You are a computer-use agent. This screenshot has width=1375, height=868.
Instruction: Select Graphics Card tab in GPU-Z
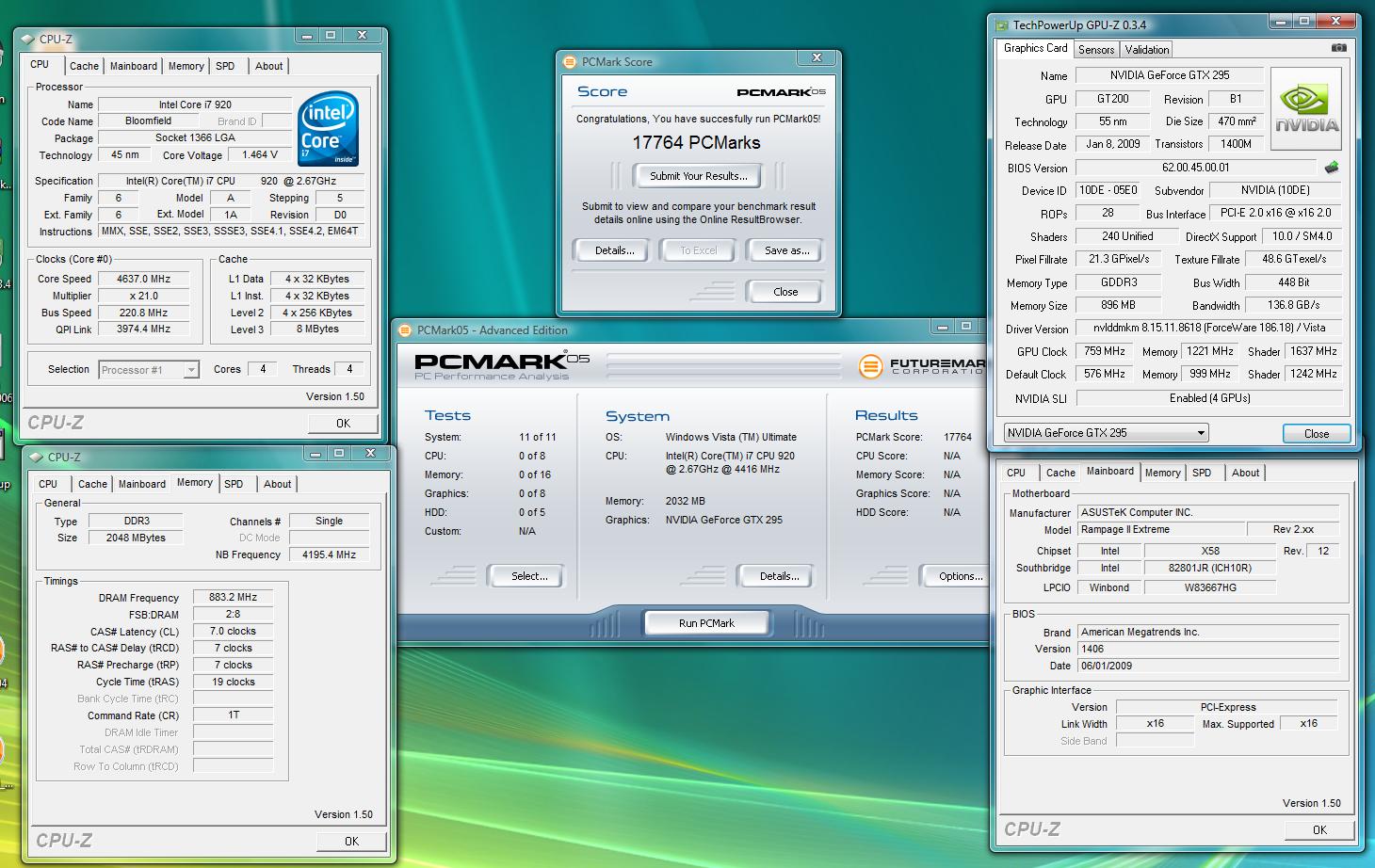(x=1035, y=48)
